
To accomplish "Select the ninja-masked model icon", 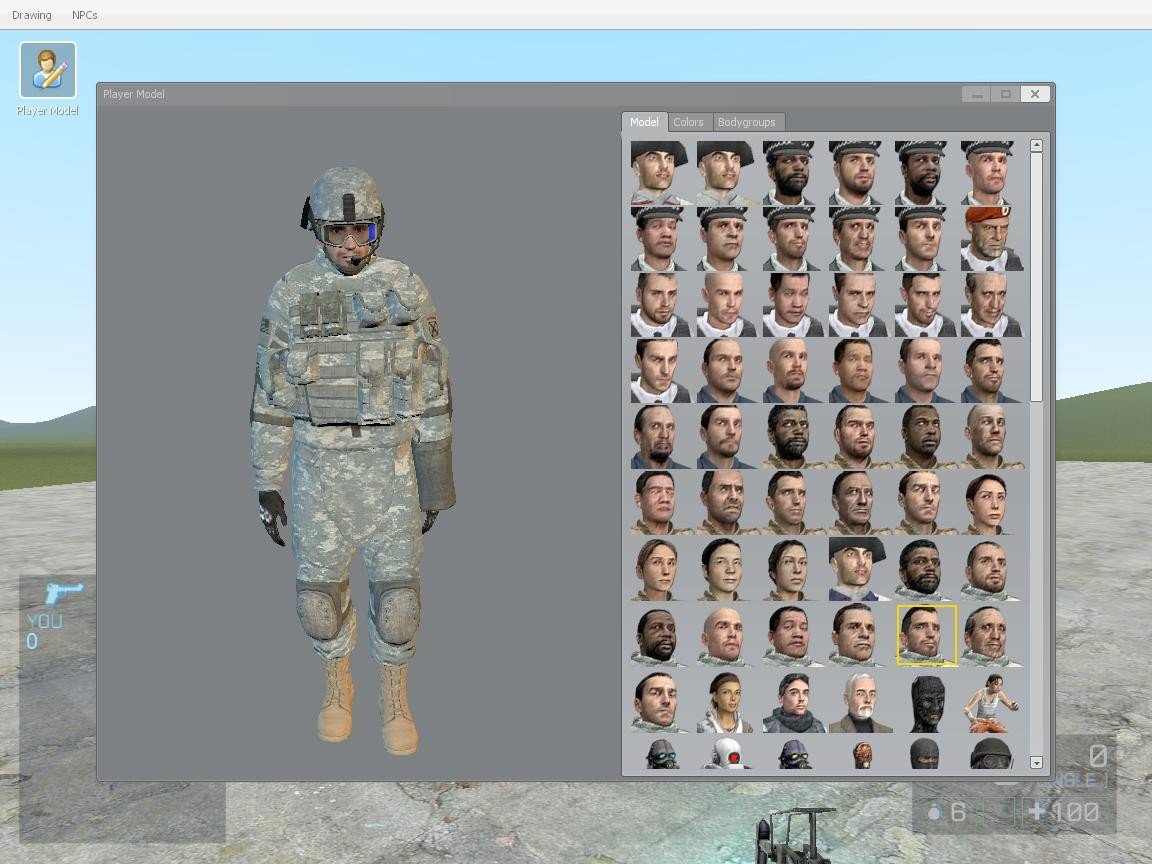I will pyautogui.click(x=924, y=757).
